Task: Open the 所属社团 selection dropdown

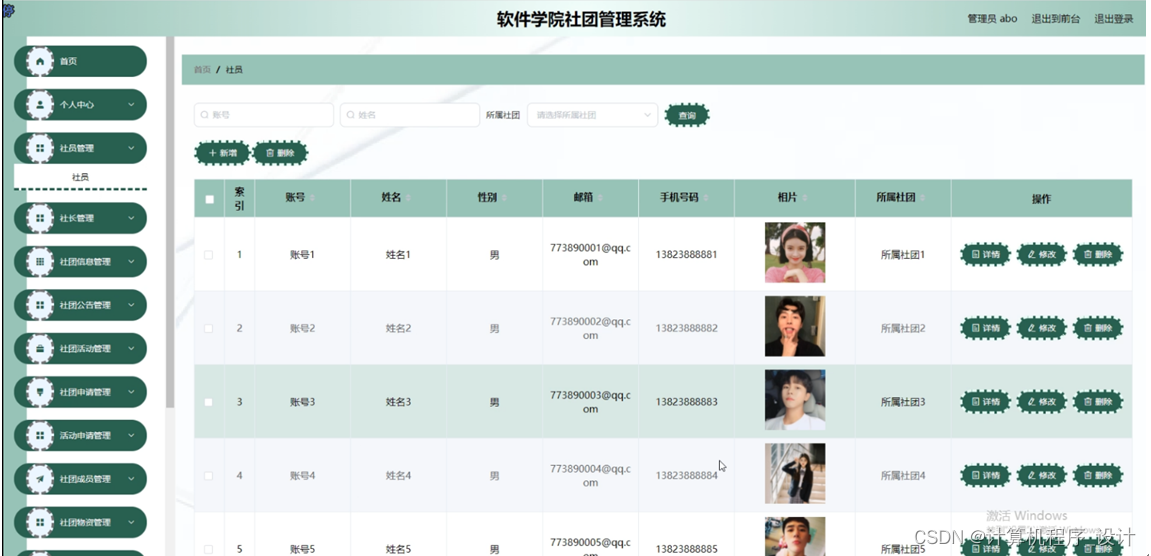Action: click(592, 115)
